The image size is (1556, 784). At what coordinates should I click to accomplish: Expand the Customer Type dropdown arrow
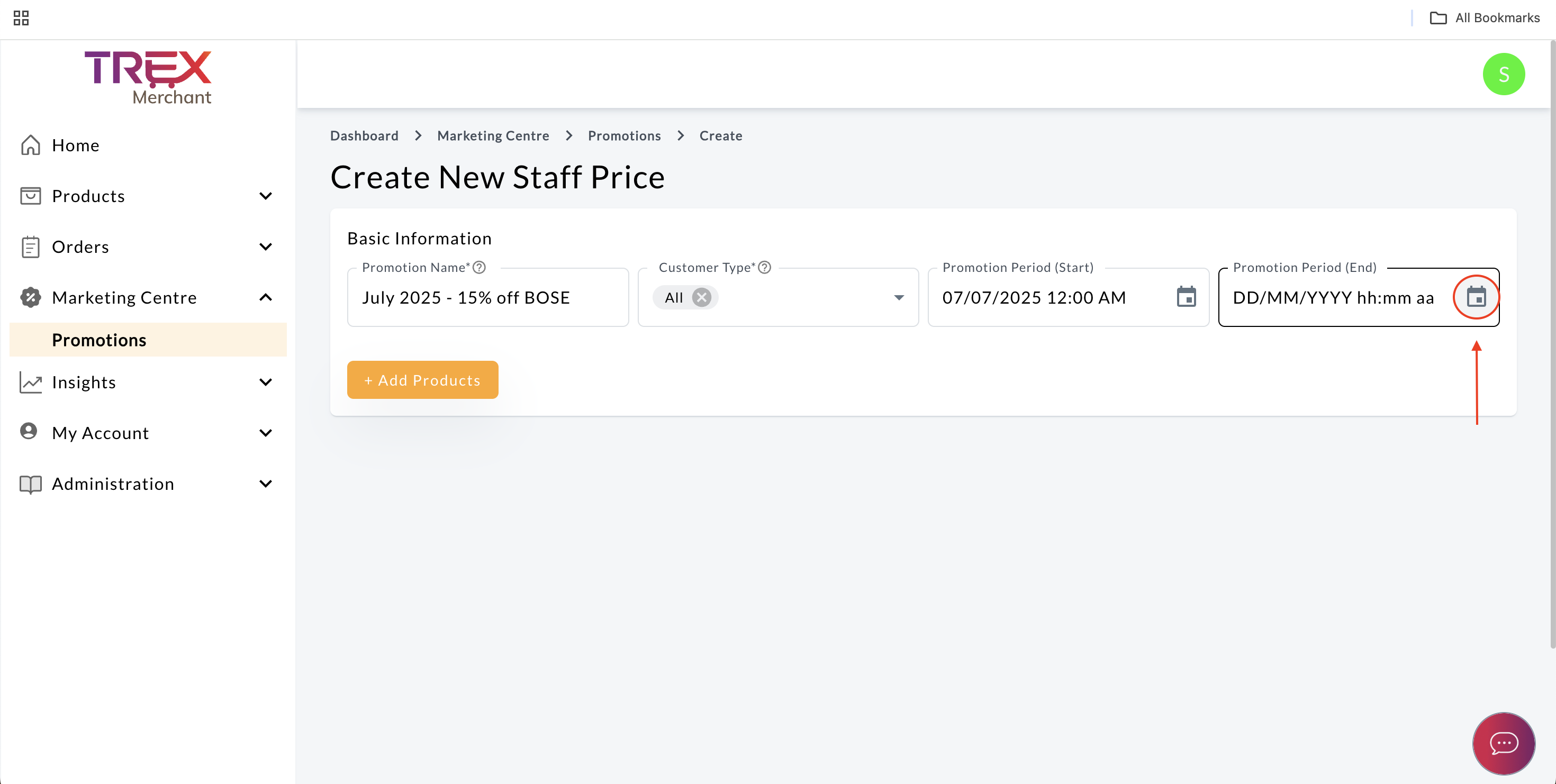point(898,297)
